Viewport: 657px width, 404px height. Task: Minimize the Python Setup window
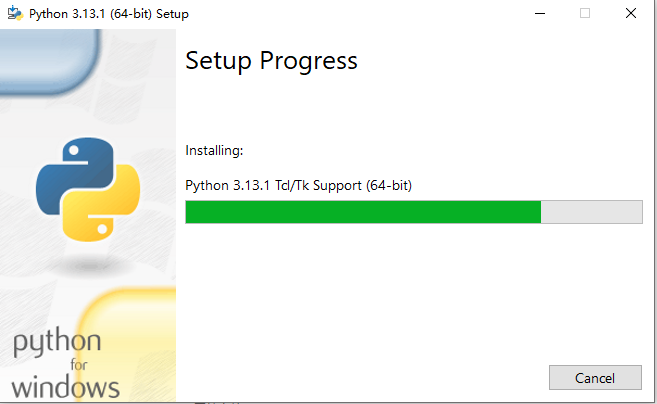coord(540,14)
